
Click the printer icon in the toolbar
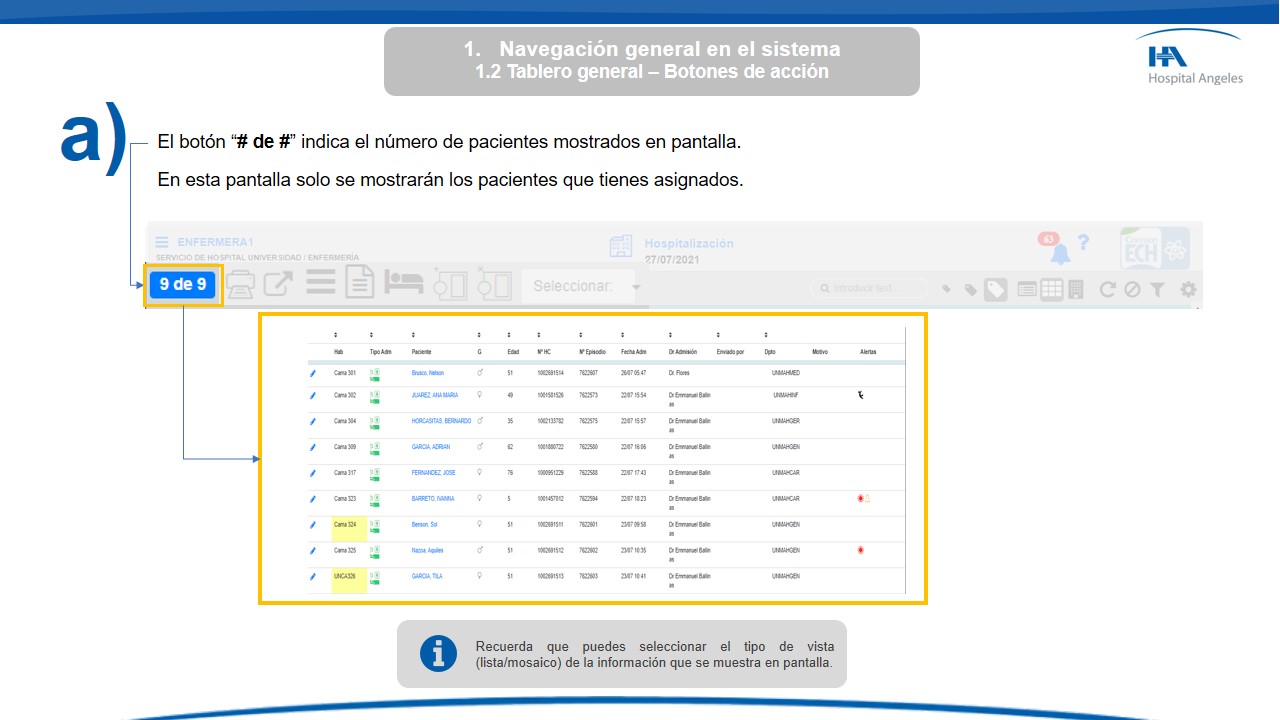241,285
